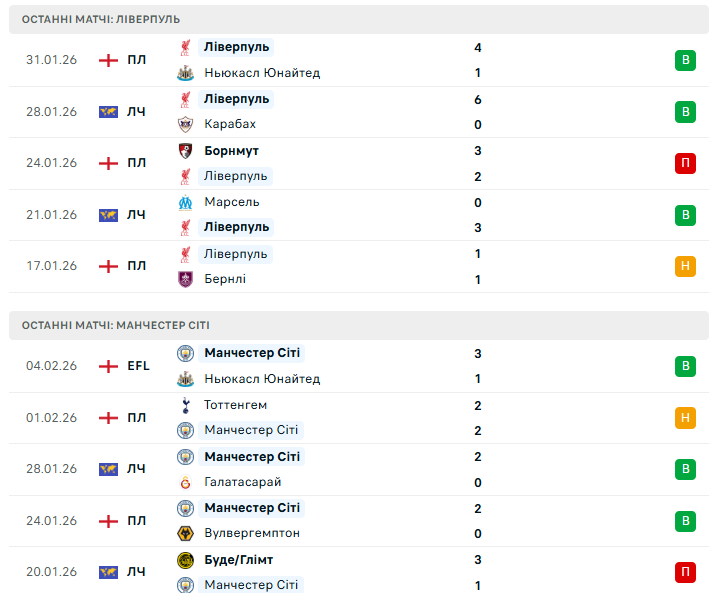Click the Qarabag team crest
Viewport: 717px width, 601px height.
click(x=185, y=124)
